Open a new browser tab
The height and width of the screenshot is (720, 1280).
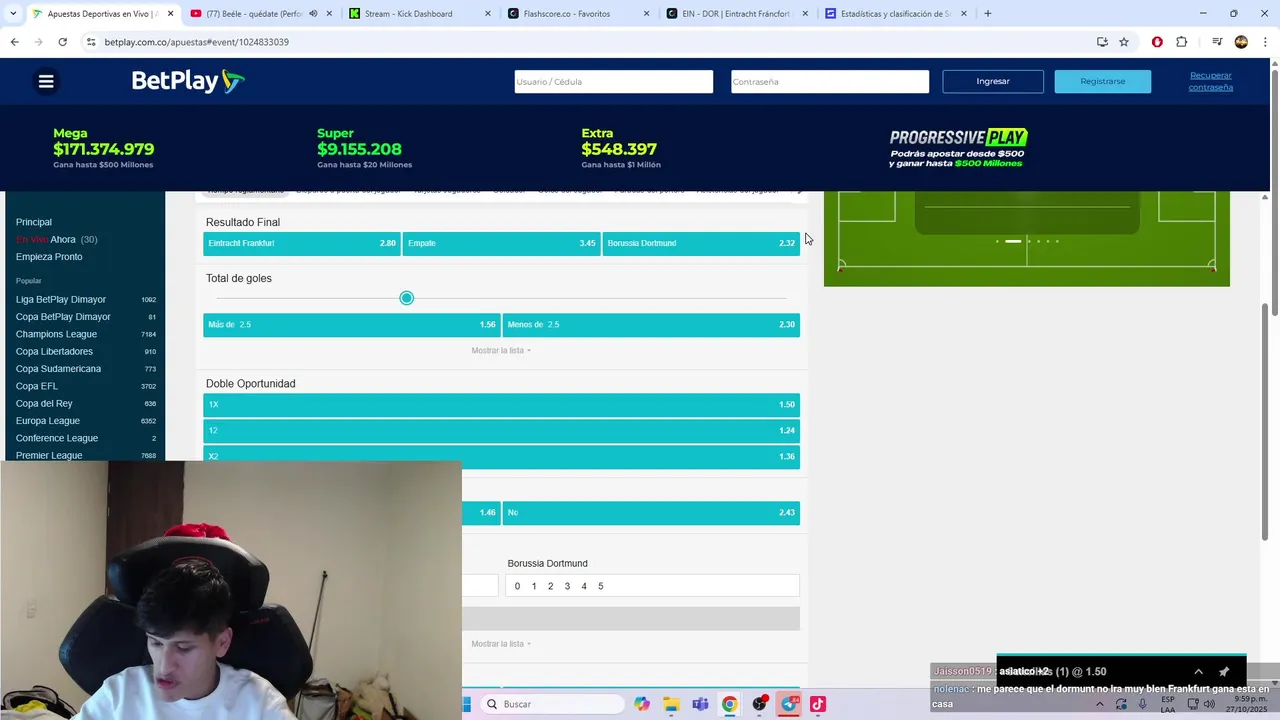point(988,14)
